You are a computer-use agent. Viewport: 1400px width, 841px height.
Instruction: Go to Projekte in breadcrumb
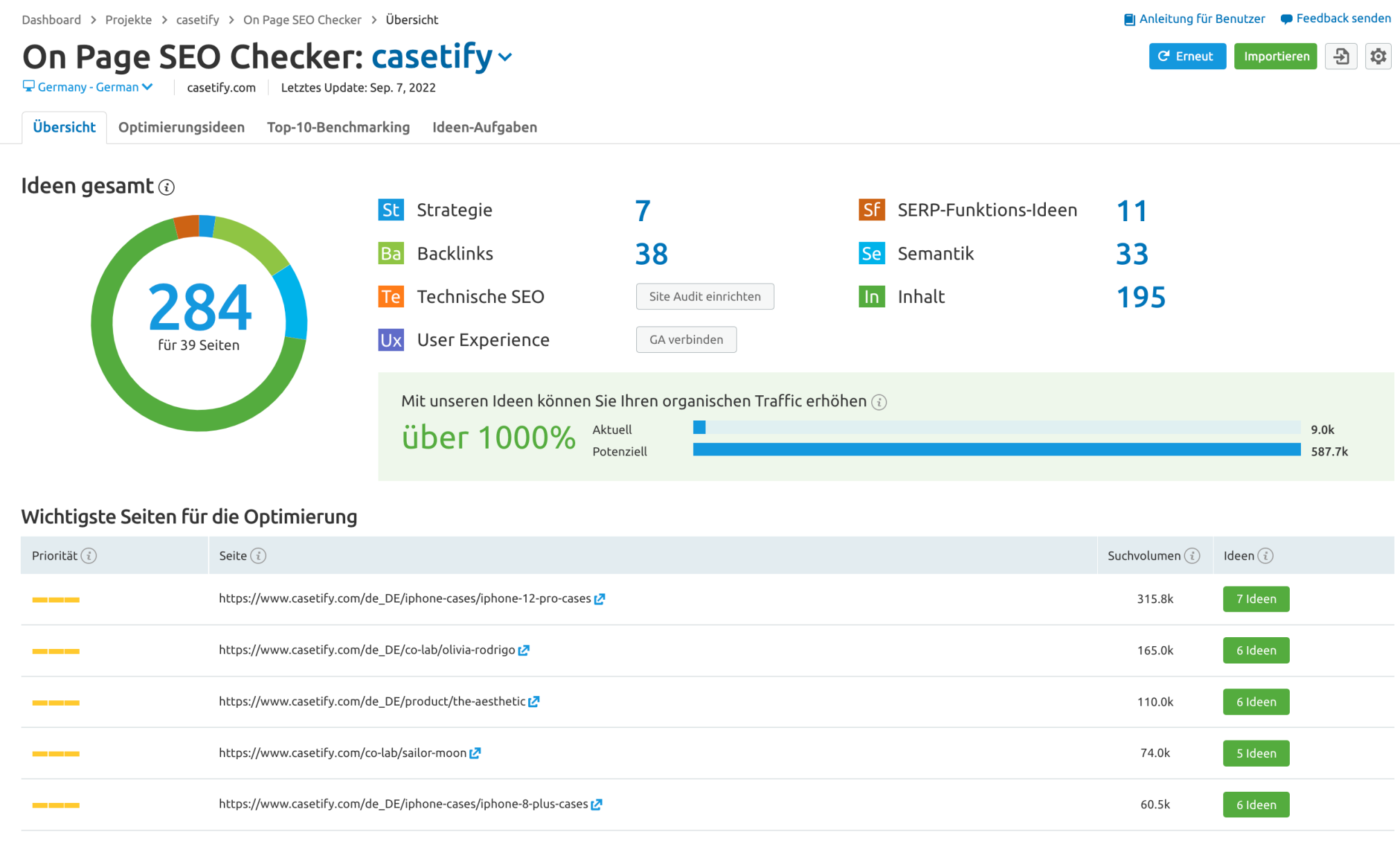point(128,19)
